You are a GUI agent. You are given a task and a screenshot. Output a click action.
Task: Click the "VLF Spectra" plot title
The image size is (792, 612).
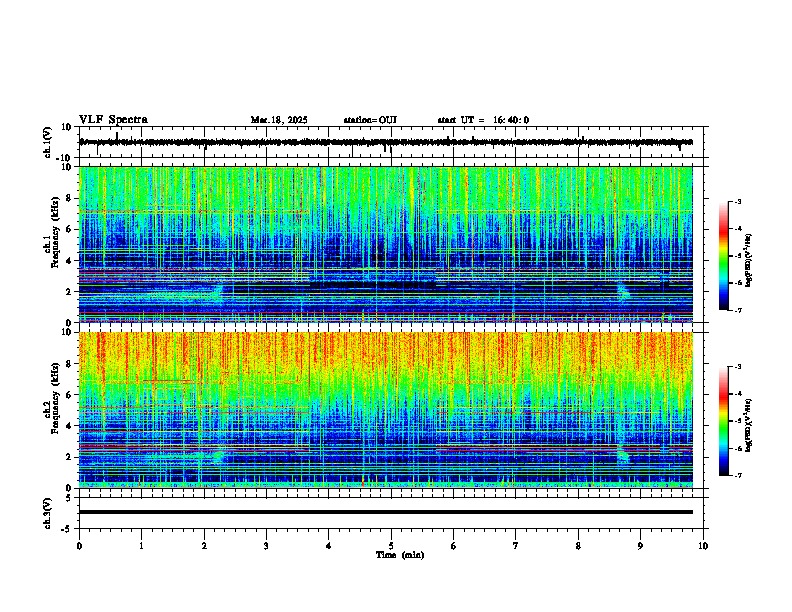tap(113, 120)
